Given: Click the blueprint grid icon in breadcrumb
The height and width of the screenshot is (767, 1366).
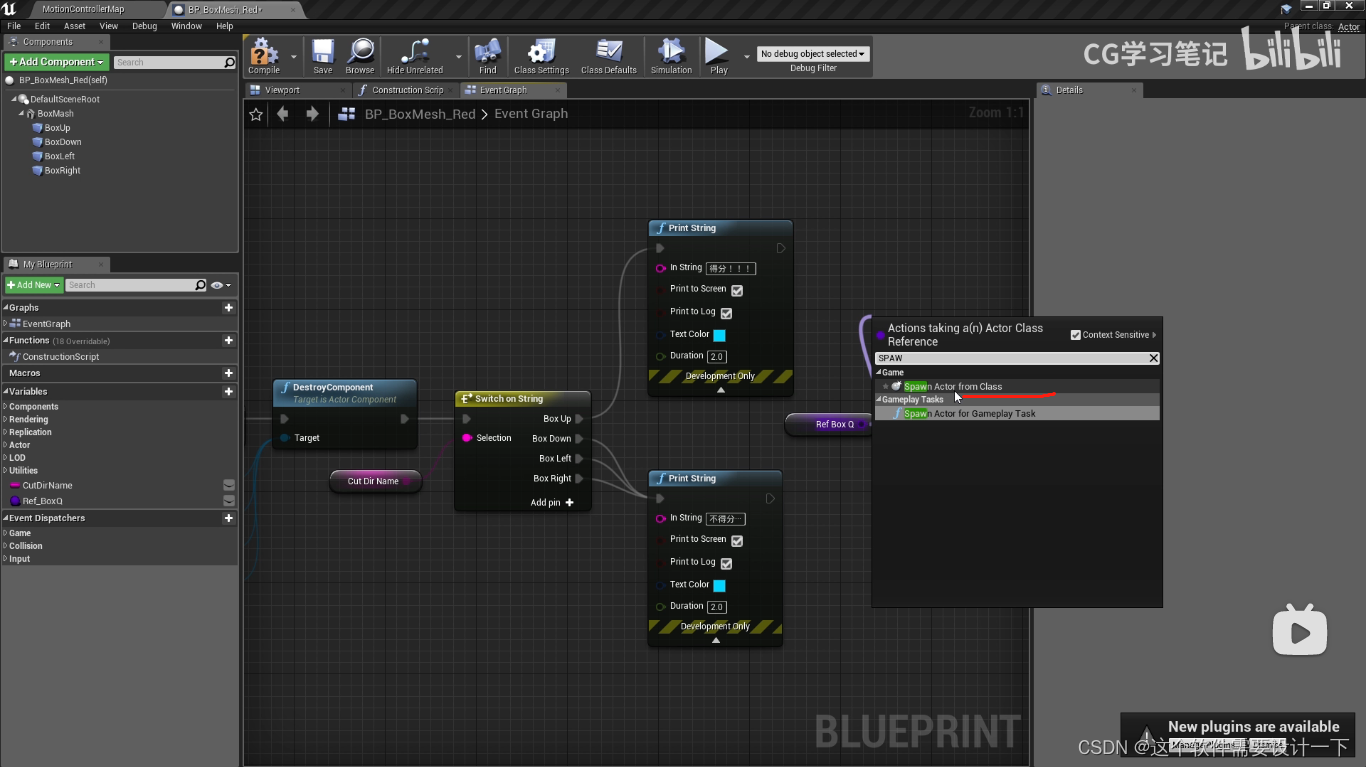Looking at the screenshot, I should point(347,114).
